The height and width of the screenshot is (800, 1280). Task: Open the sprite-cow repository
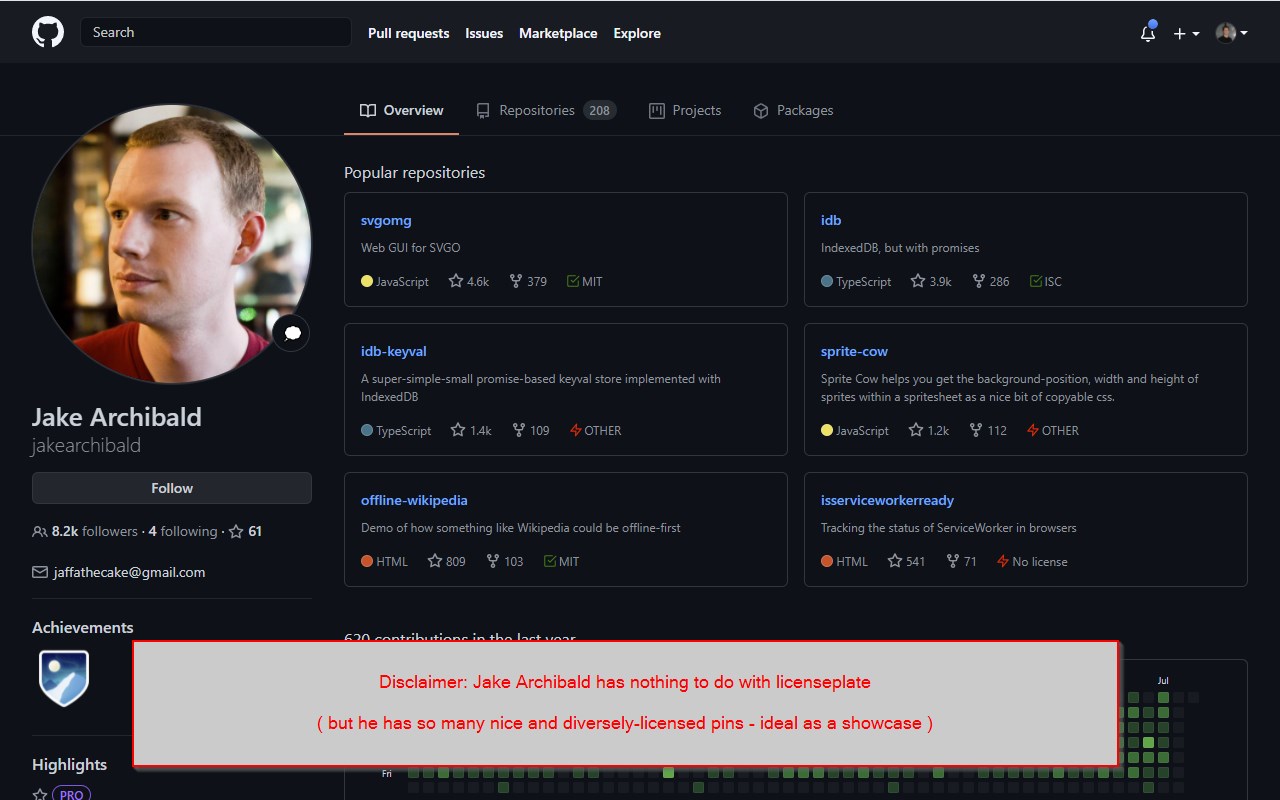pos(854,351)
